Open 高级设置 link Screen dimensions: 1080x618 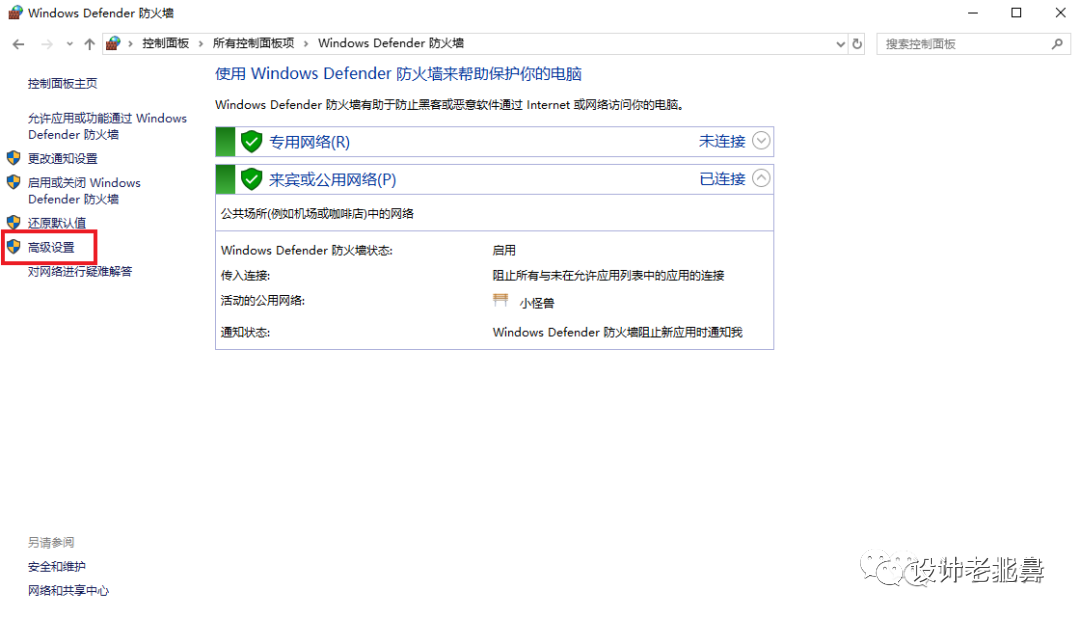coord(51,247)
